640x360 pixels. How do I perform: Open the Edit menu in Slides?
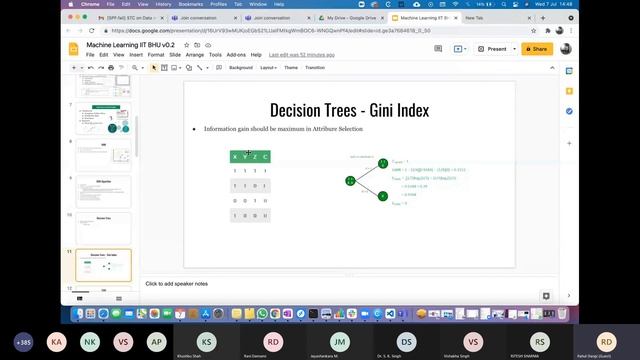(x=104, y=55)
